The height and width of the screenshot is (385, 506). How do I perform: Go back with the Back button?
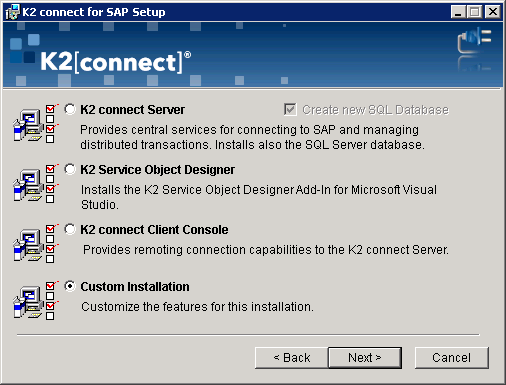pyautogui.click(x=292, y=358)
